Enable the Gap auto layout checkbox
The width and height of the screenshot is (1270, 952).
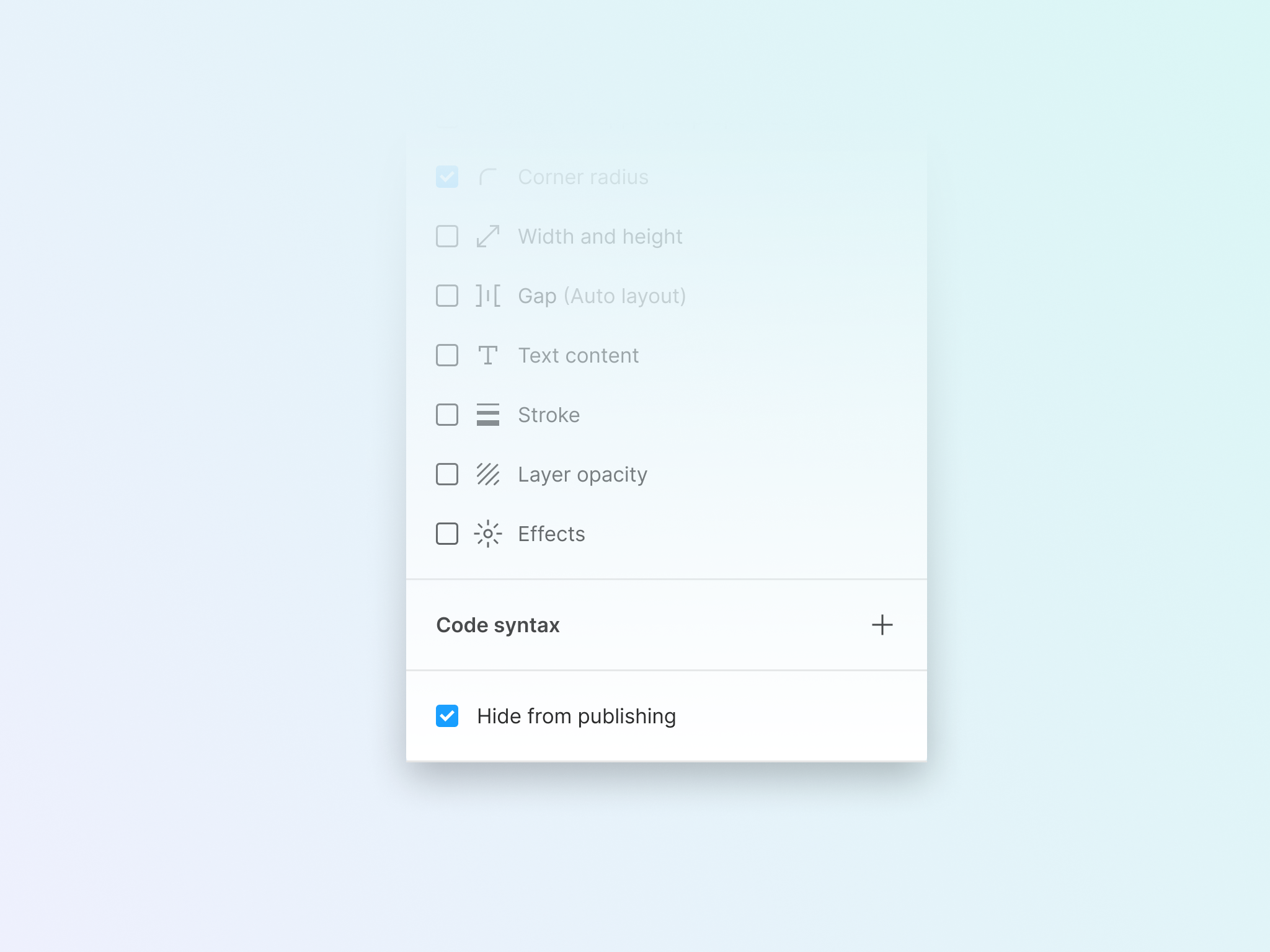446,295
